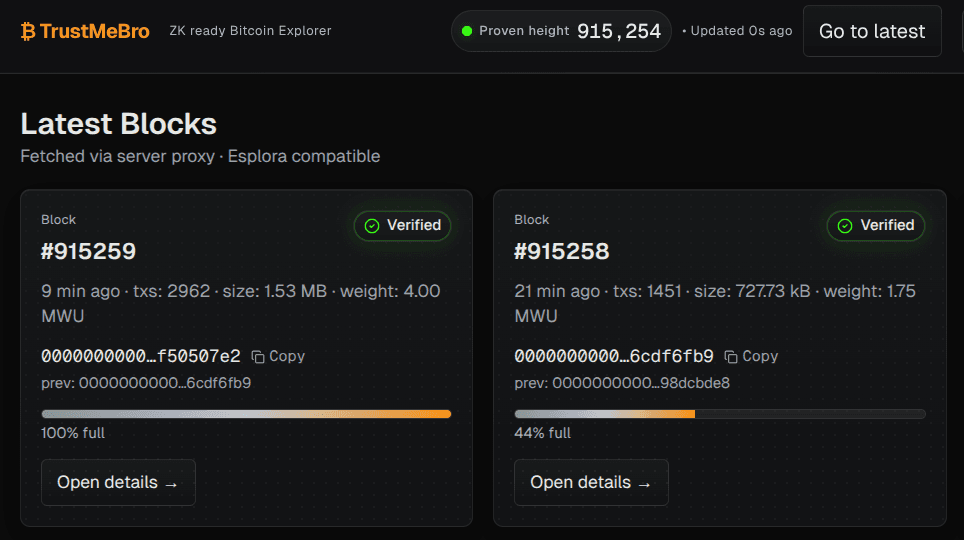Click the Updated 0s ago status text
The width and height of the screenshot is (964, 540).
pyautogui.click(x=737, y=31)
